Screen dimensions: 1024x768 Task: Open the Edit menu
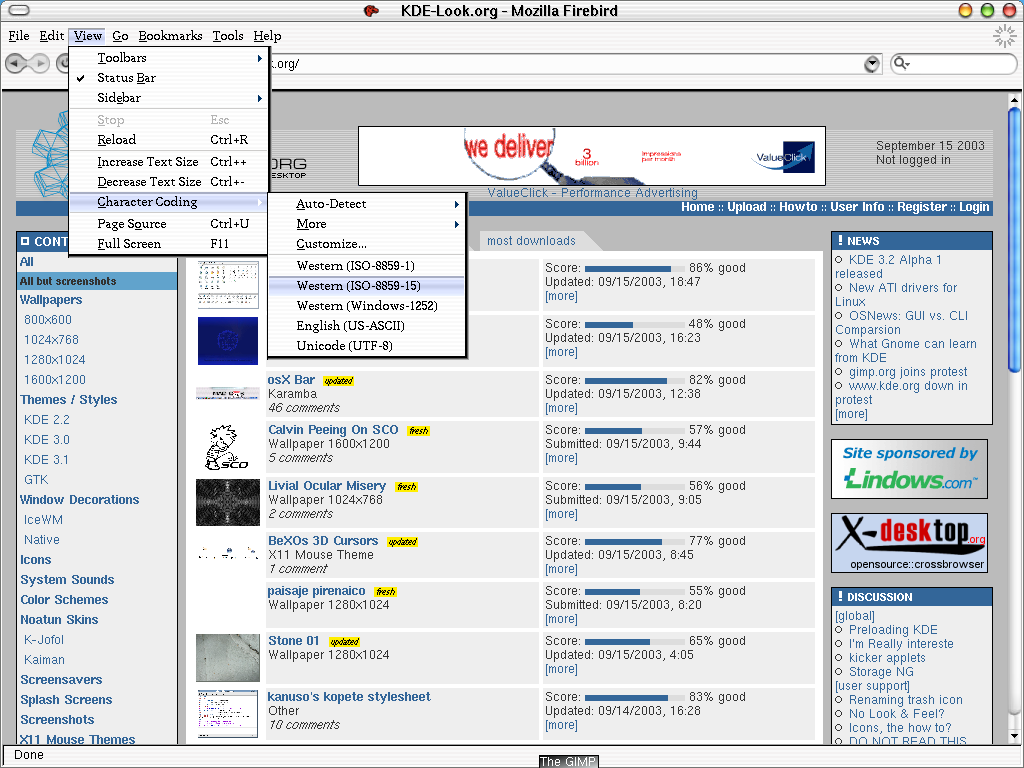point(52,36)
